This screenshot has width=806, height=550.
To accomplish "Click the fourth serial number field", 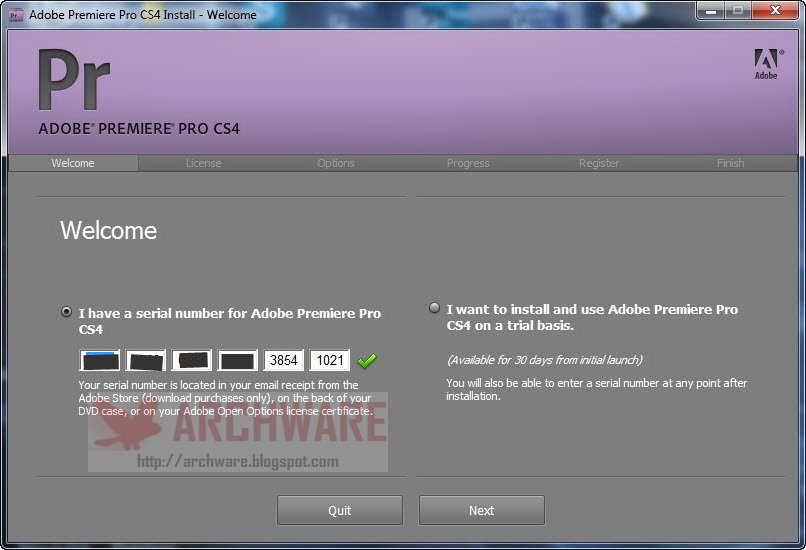I will pyautogui.click(x=237, y=360).
